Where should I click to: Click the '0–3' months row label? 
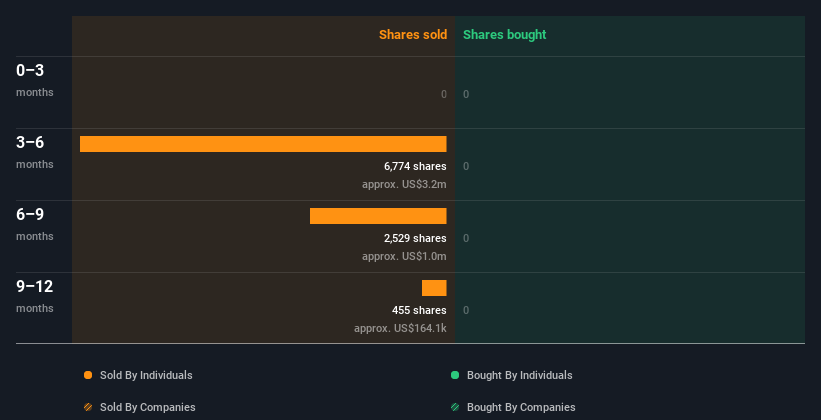30,70
